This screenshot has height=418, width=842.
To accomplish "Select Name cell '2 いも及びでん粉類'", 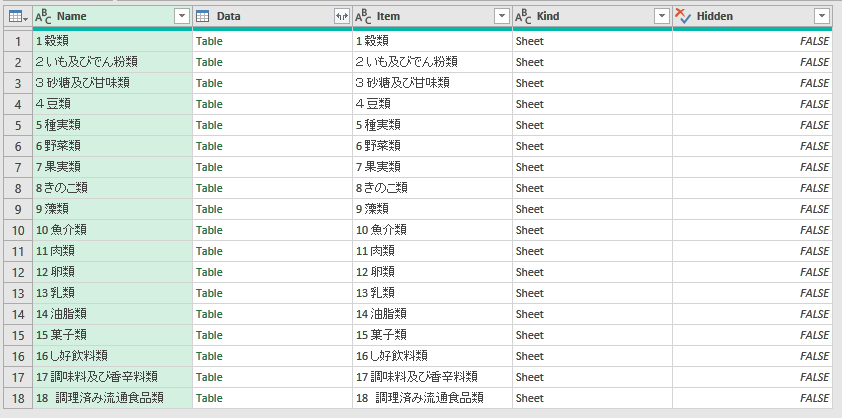I will pos(113,62).
